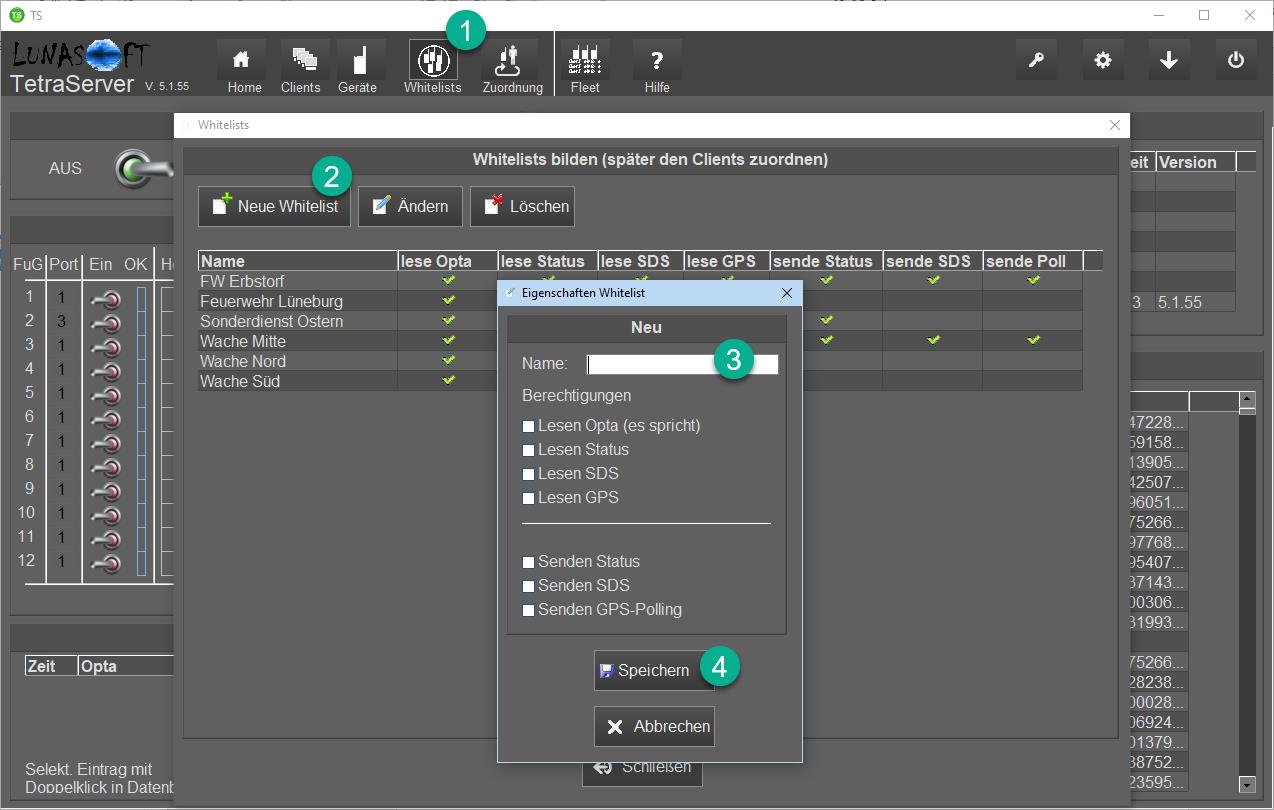Image resolution: width=1274 pixels, height=810 pixels.
Task: Click the 5.1.55 version cell in main window
Action: tap(1195, 302)
